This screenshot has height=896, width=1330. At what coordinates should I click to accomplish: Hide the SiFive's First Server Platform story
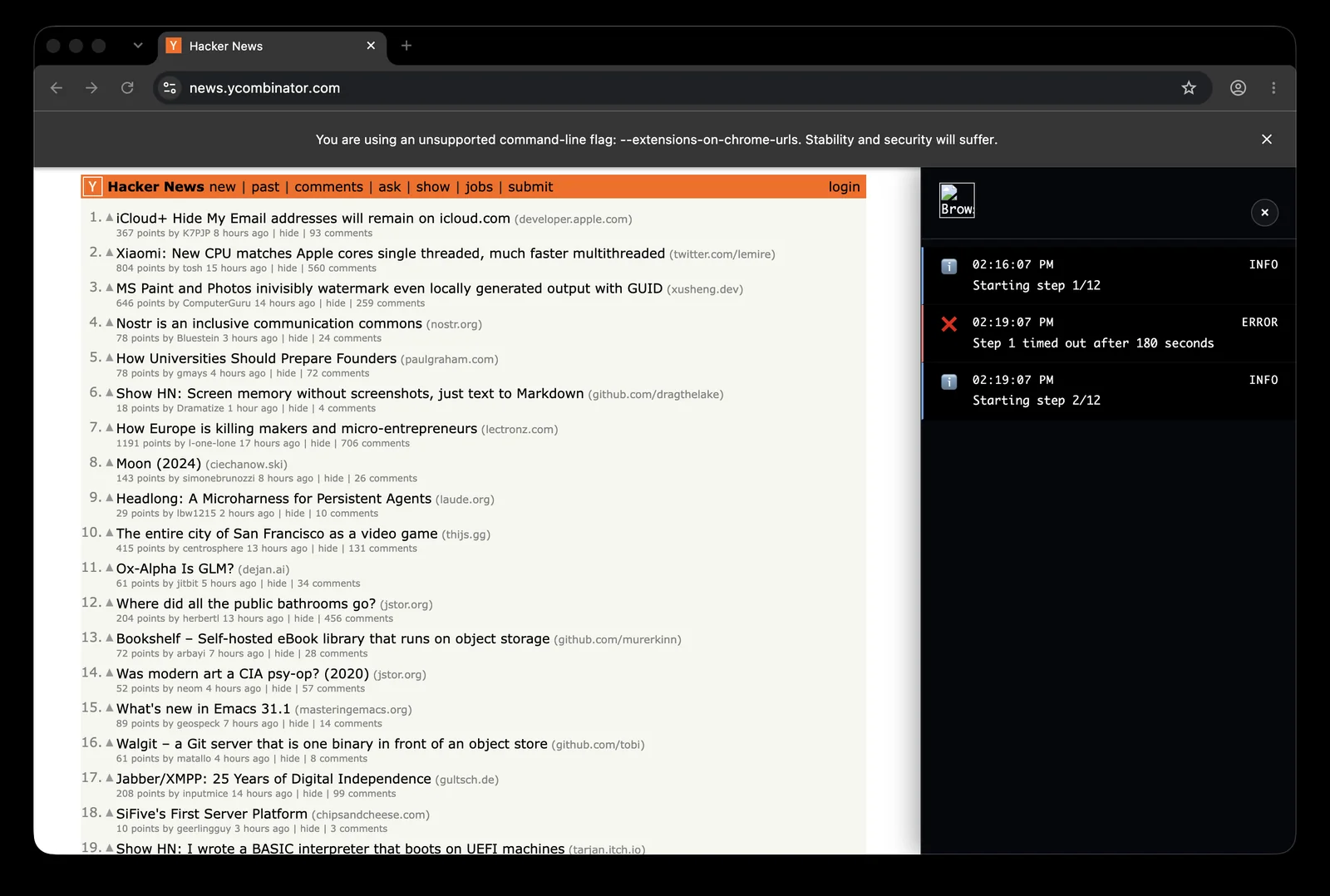[310, 829]
